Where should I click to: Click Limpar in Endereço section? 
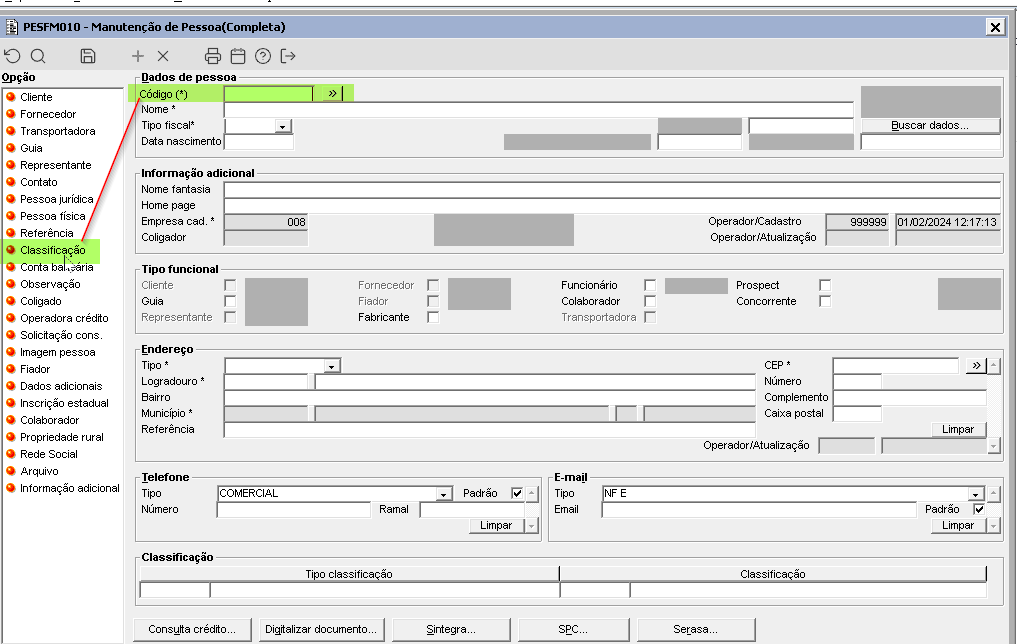958,429
